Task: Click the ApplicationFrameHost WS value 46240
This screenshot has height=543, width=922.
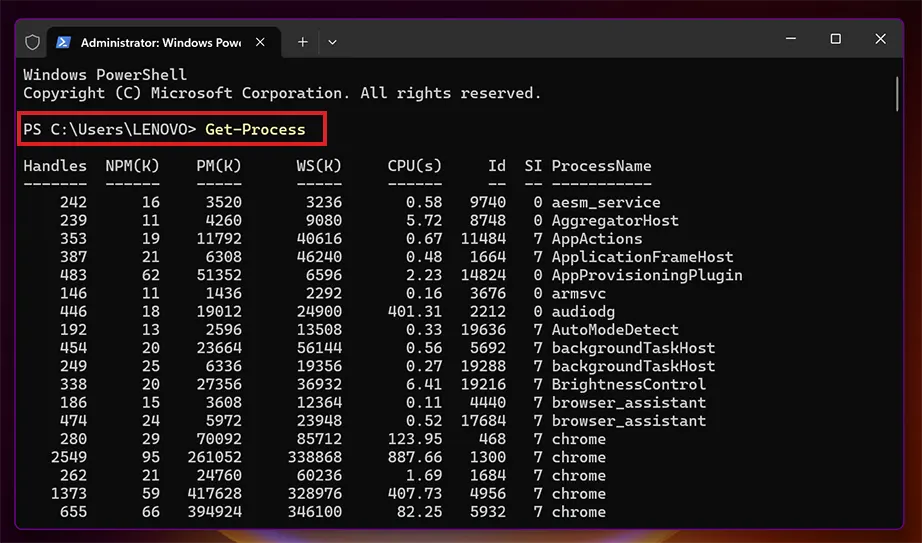Action: [x=319, y=257]
